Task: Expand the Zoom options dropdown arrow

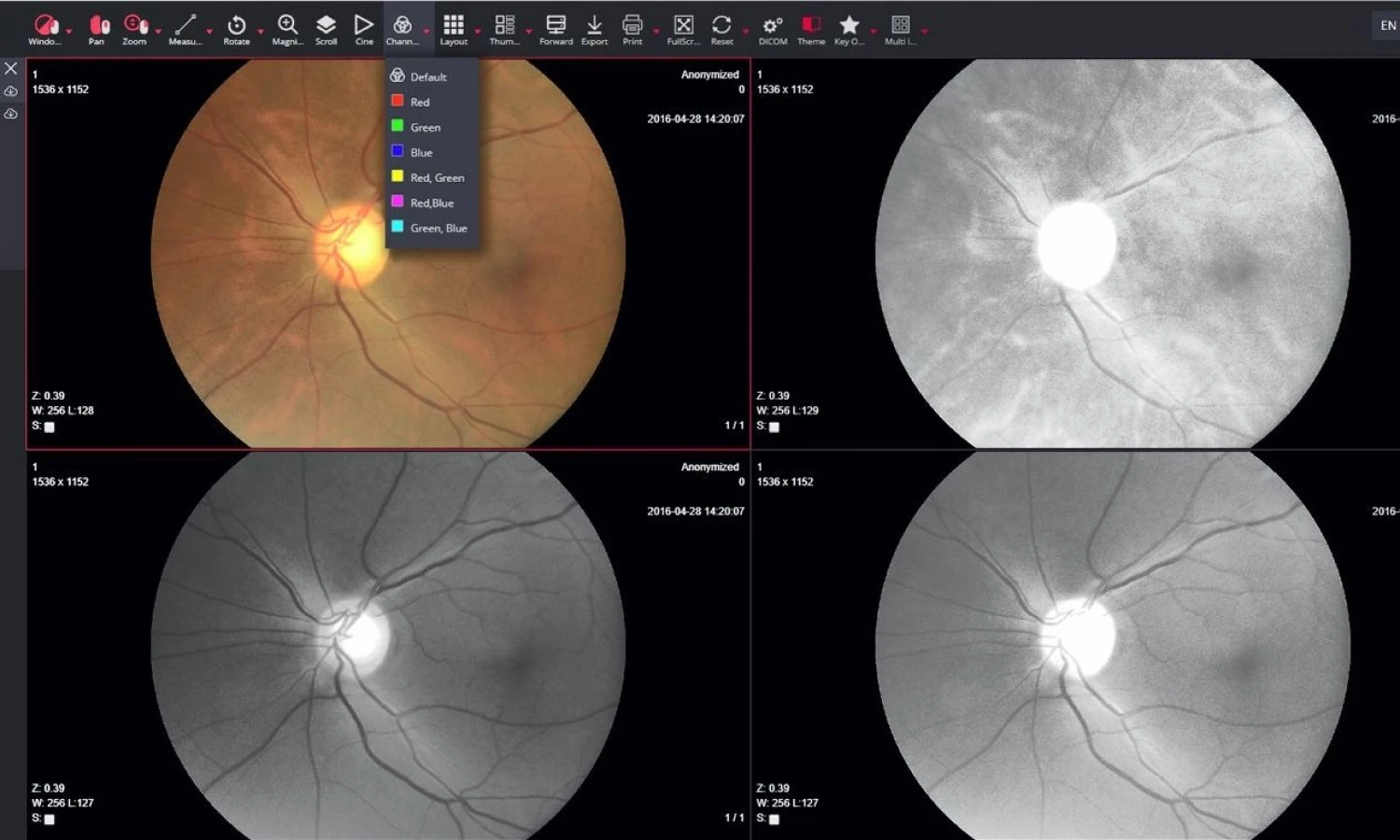Action: pyautogui.click(x=159, y=31)
